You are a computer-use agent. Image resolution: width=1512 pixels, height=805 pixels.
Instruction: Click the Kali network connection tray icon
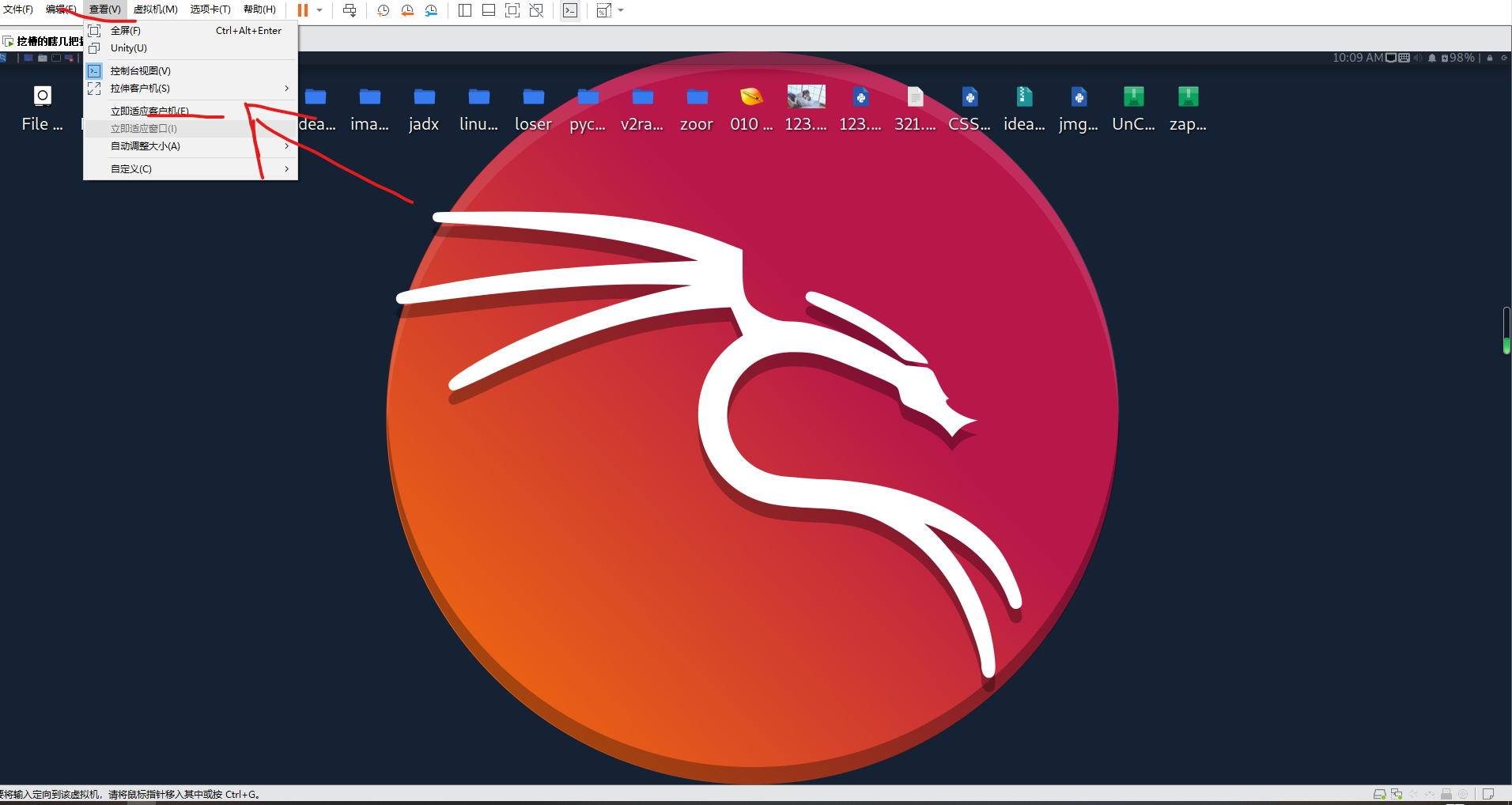pyautogui.click(x=1391, y=58)
